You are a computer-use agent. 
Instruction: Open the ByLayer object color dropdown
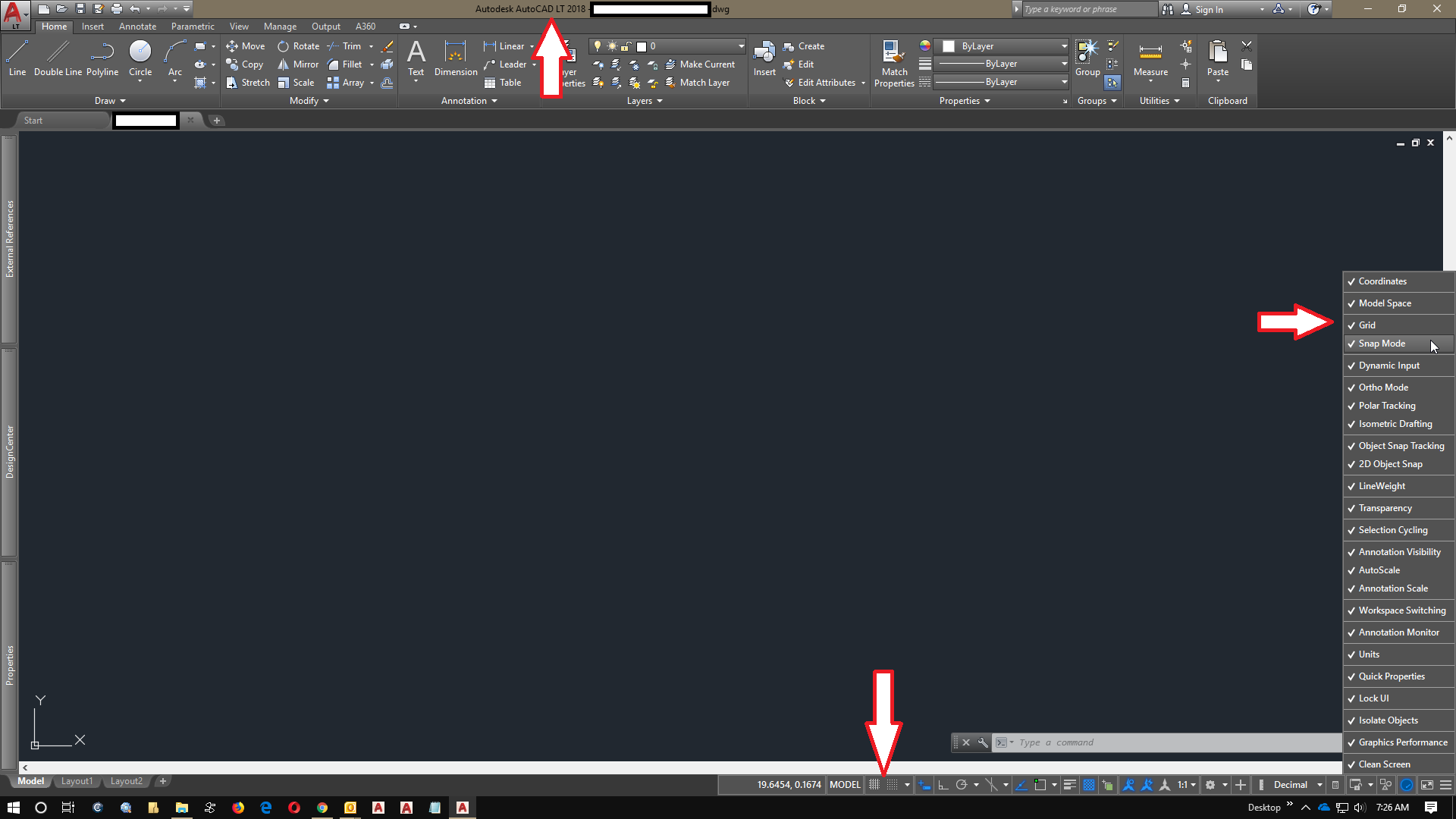pos(1064,46)
